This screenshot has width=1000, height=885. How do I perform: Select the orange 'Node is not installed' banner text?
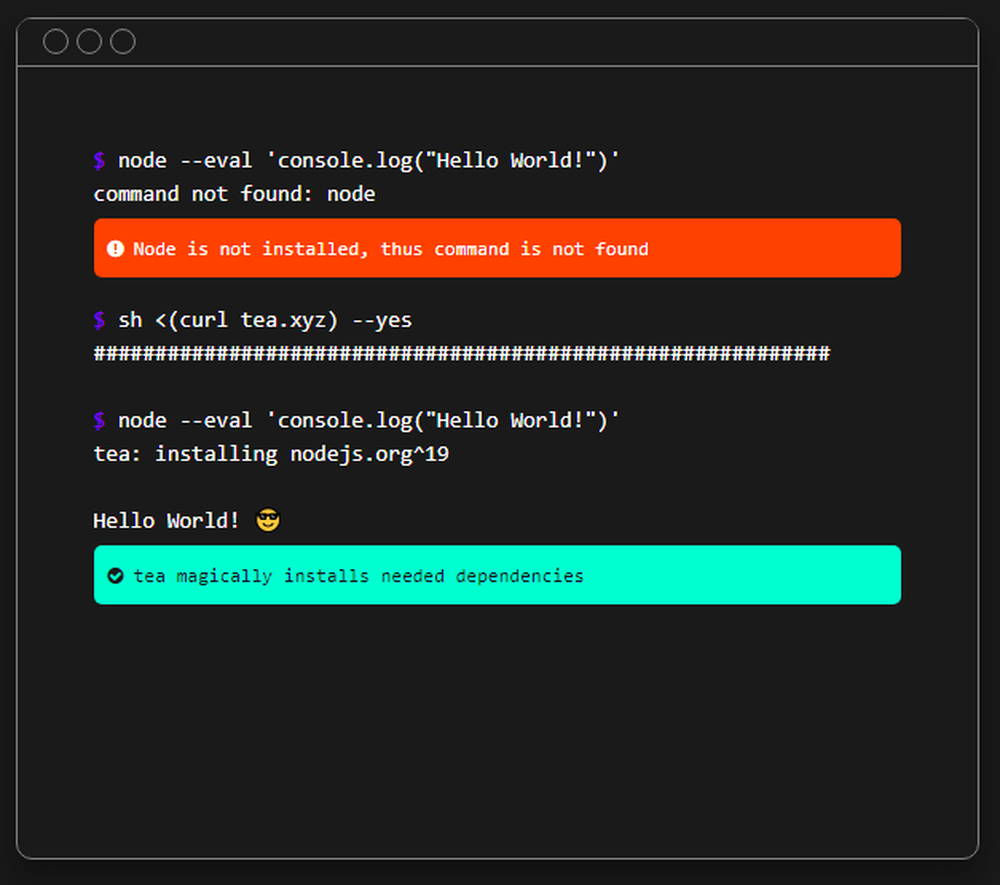pyautogui.click(x=390, y=249)
